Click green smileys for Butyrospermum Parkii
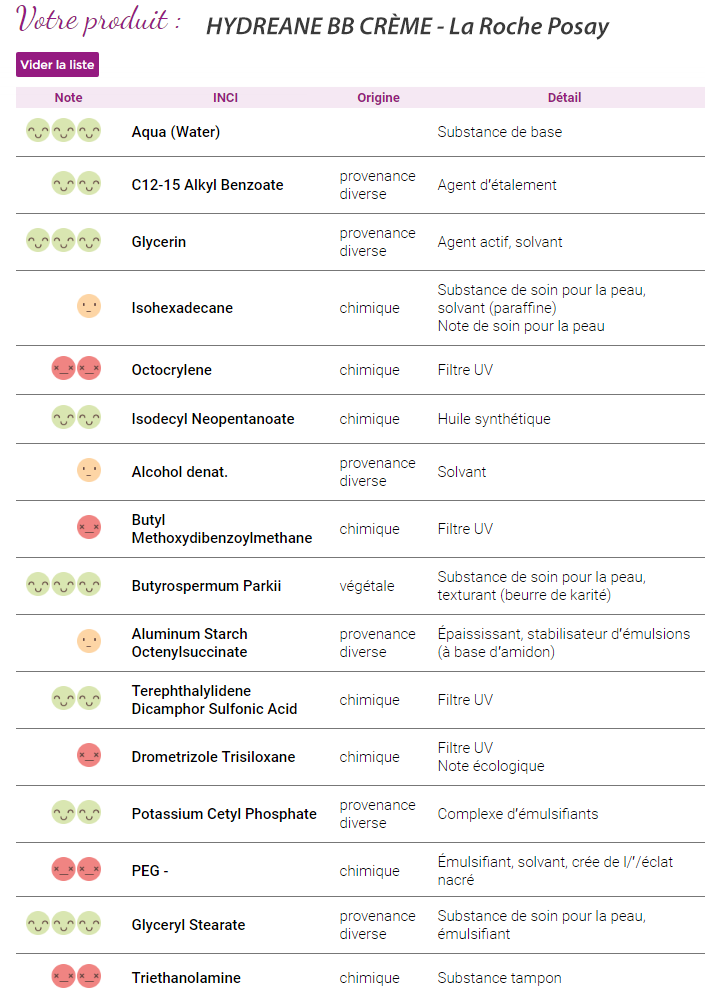Image resolution: width=705 pixels, height=999 pixels. coord(64,584)
